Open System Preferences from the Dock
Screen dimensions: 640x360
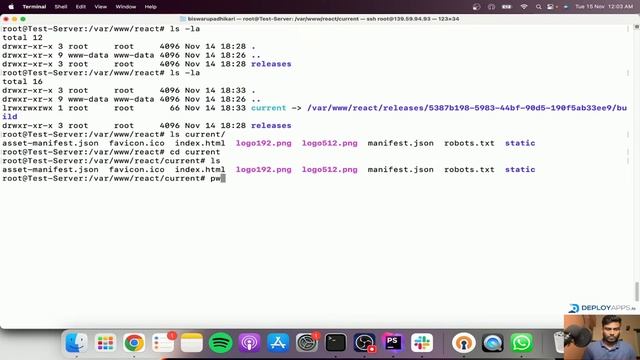tap(307, 343)
